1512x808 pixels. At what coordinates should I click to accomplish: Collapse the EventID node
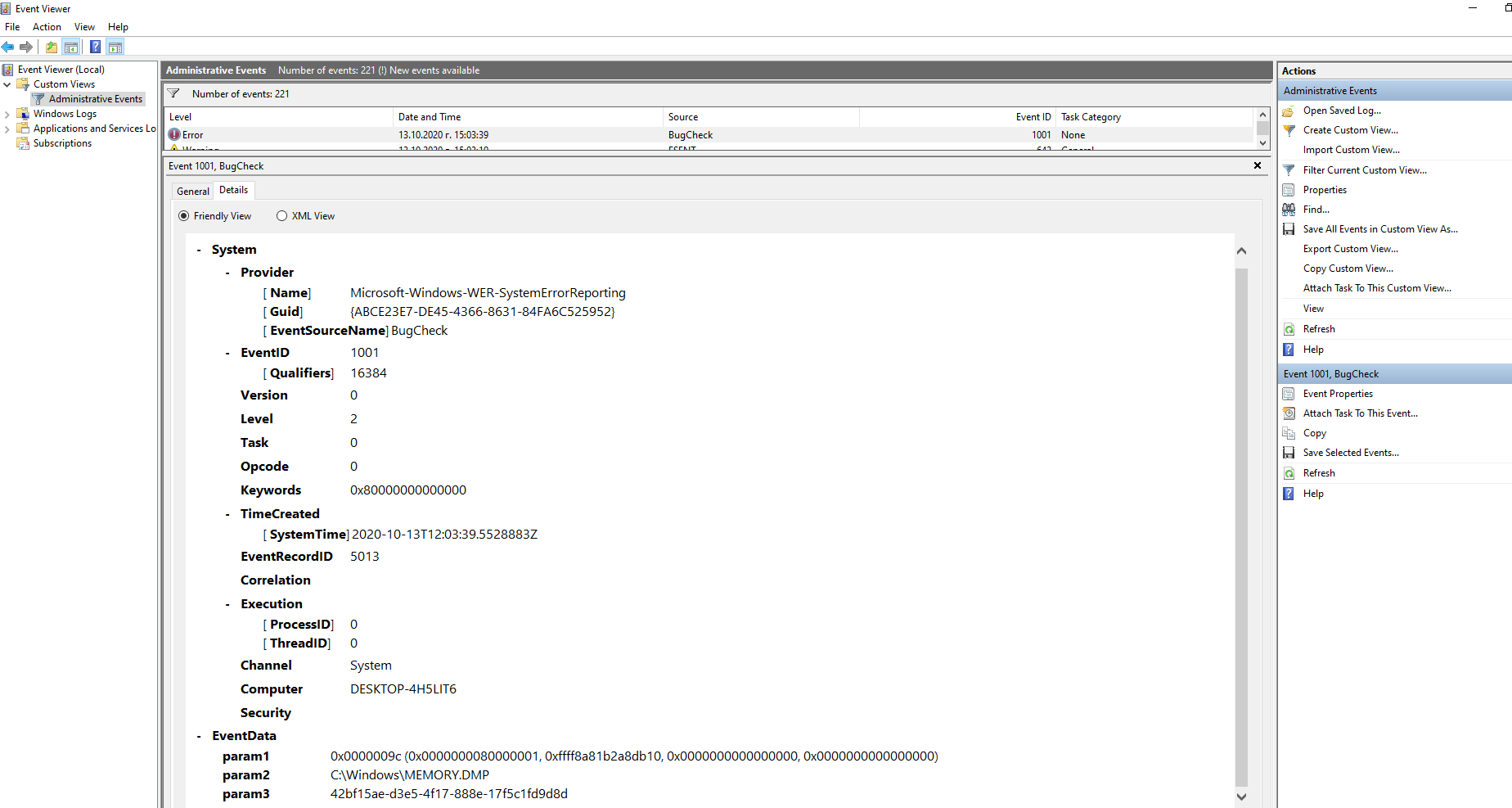pos(227,353)
